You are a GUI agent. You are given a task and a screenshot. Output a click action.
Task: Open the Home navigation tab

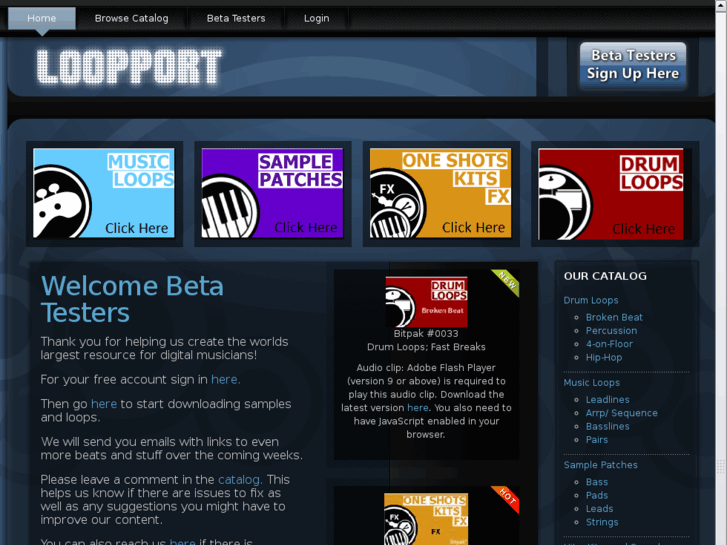click(x=42, y=19)
